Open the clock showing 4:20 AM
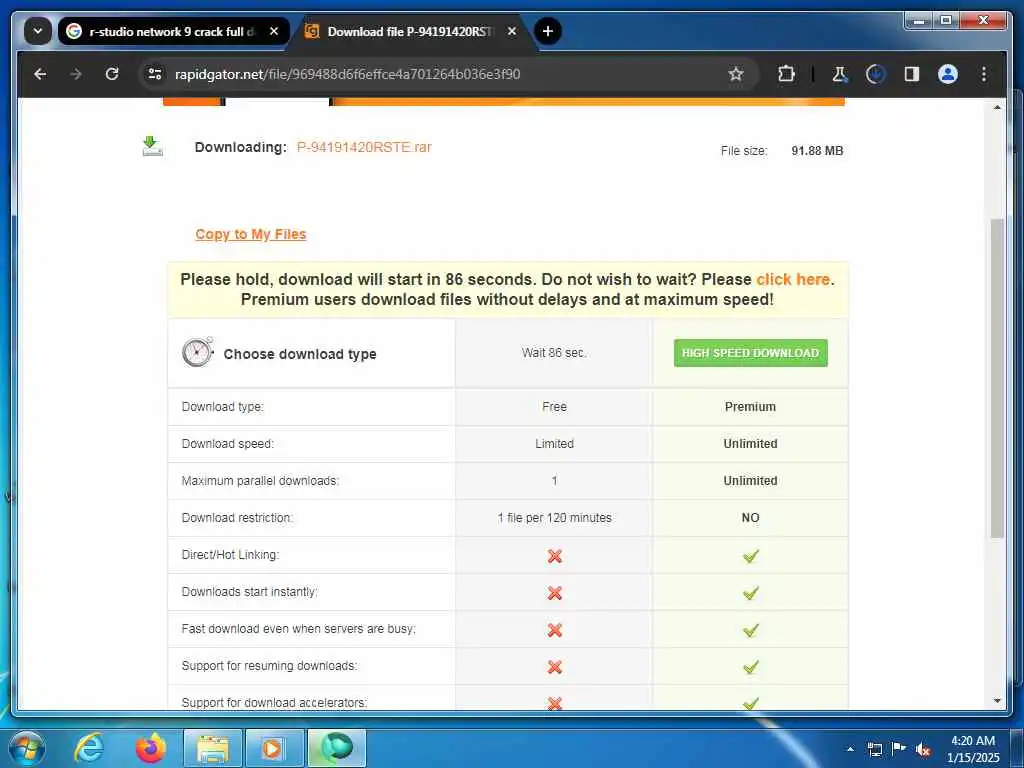Viewport: 1024px width, 768px height. [973, 748]
